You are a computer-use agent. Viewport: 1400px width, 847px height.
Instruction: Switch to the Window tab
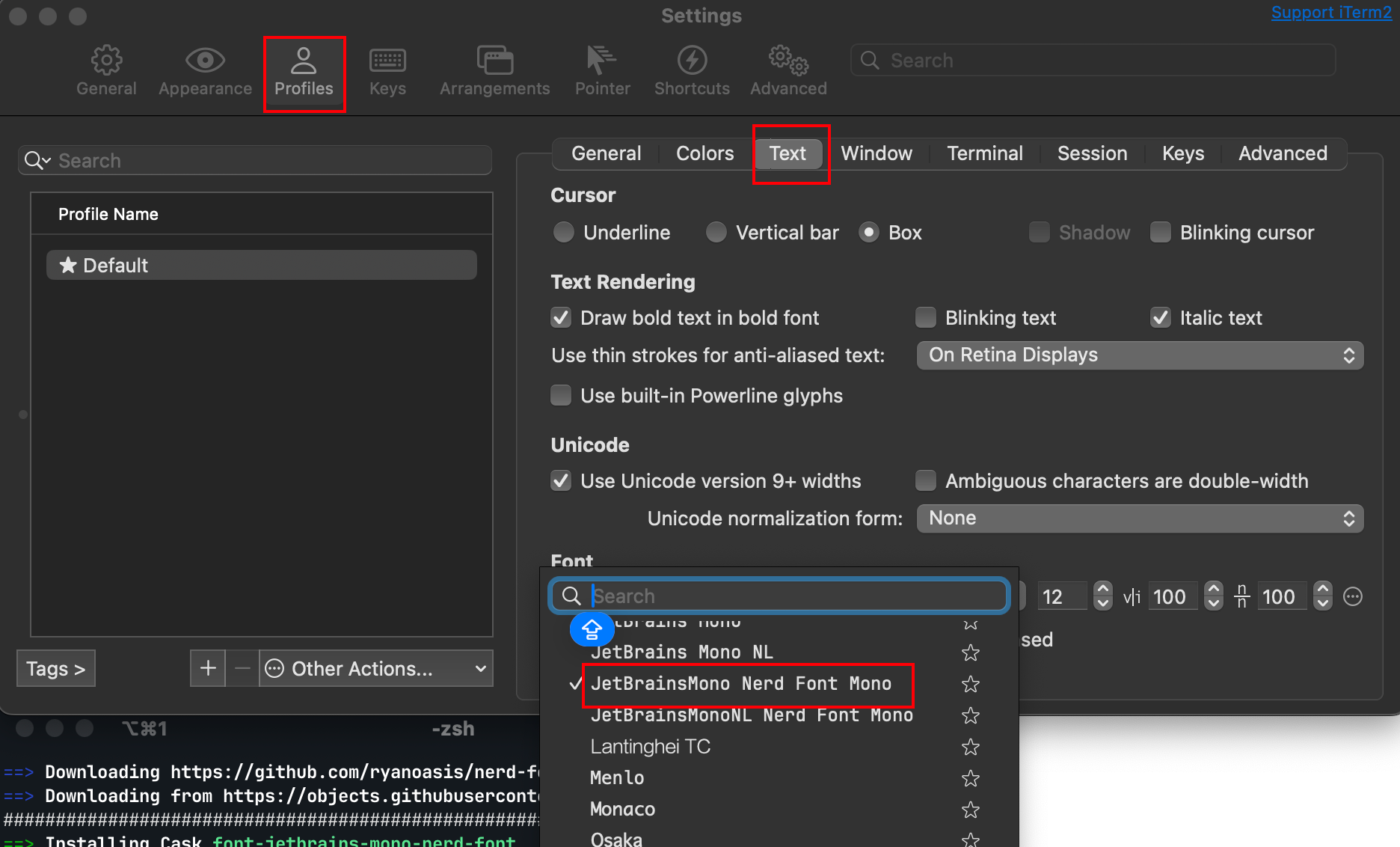click(876, 153)
